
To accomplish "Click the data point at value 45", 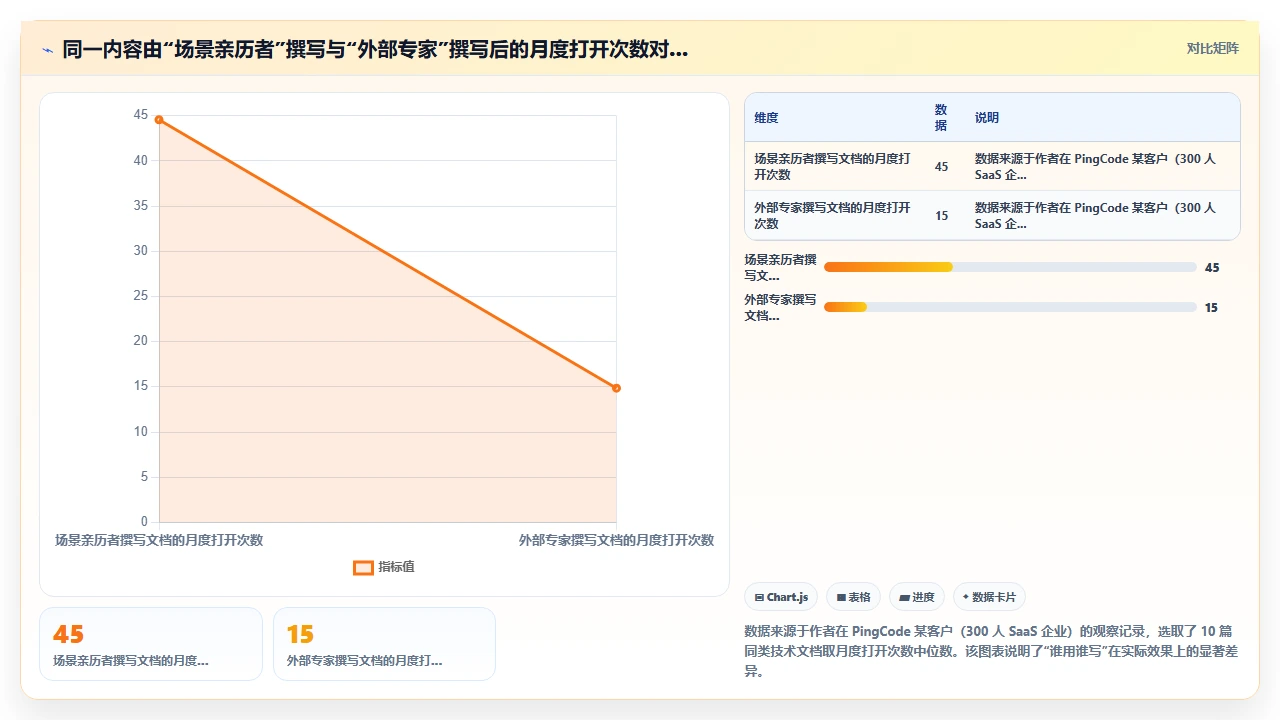I will (159, 120).
